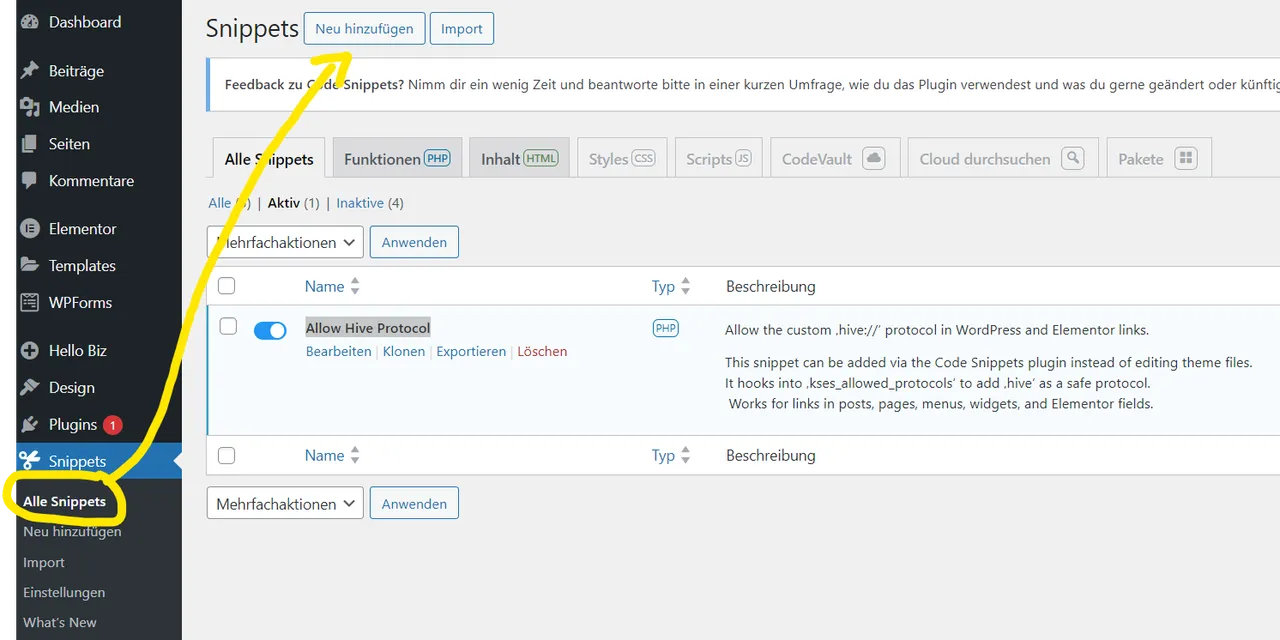Viewport: 1280px width, 640px height.
Task: Open the Allow Hive Protocol snippet title
Action: 368,328
